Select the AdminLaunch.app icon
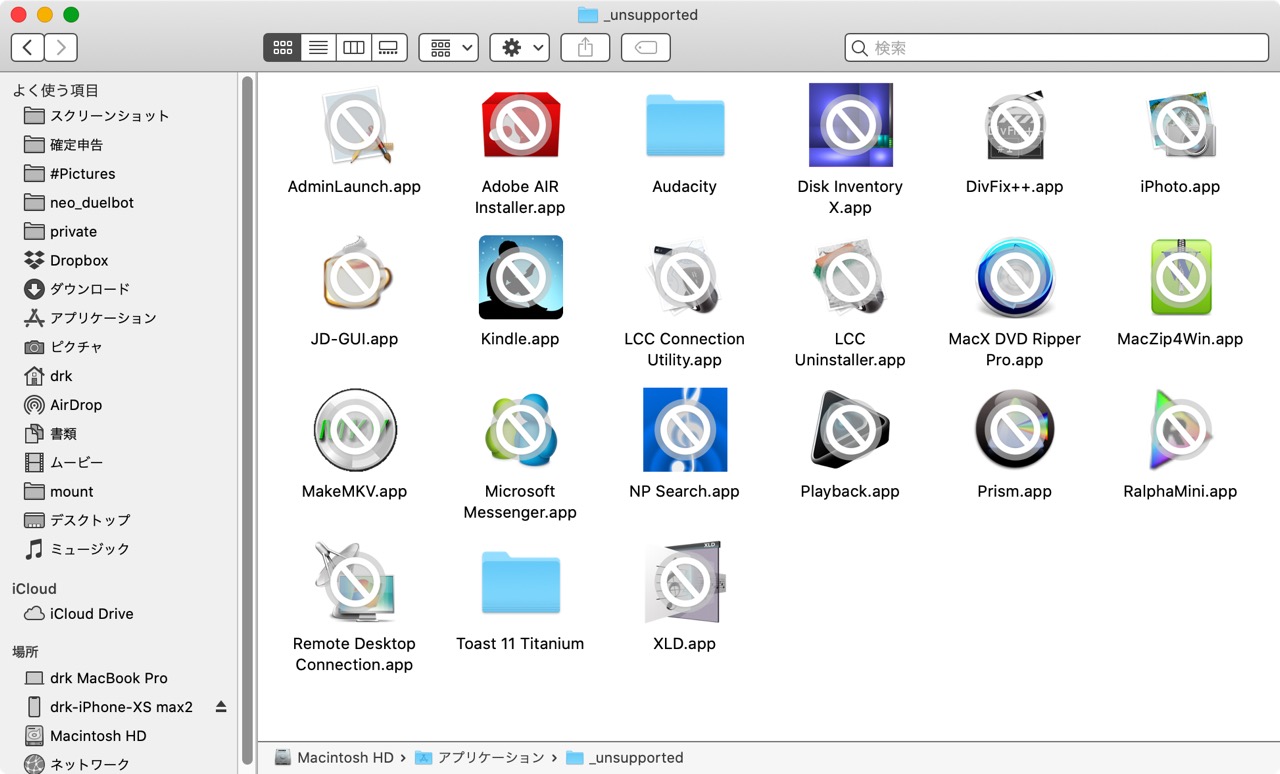Image resolution: width=1280 pixels, height=774 pixels. (x=355, y=126)
